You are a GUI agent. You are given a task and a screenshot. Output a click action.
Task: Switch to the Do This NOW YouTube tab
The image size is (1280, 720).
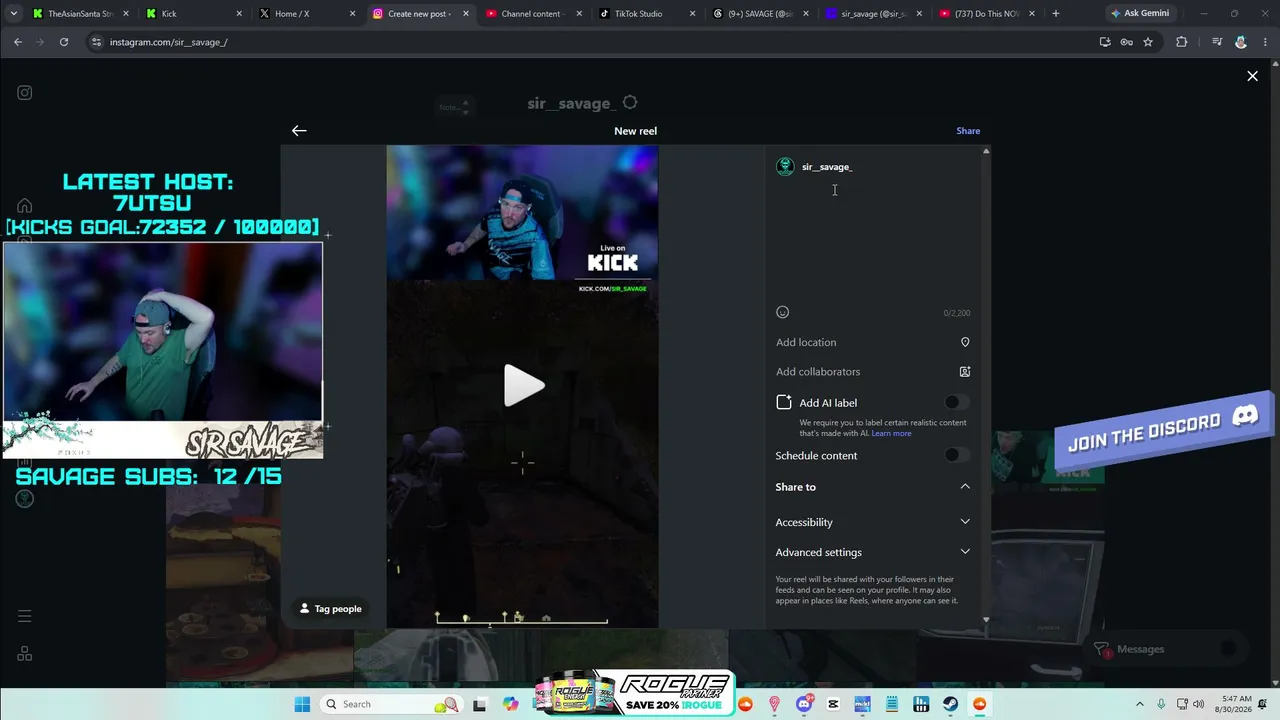(989, 14)
